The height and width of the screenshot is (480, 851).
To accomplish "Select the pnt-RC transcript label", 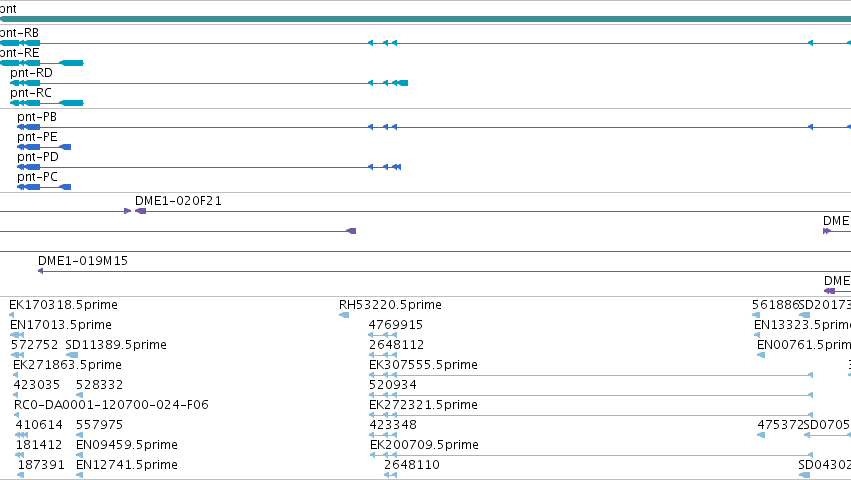I will (31, 93).
